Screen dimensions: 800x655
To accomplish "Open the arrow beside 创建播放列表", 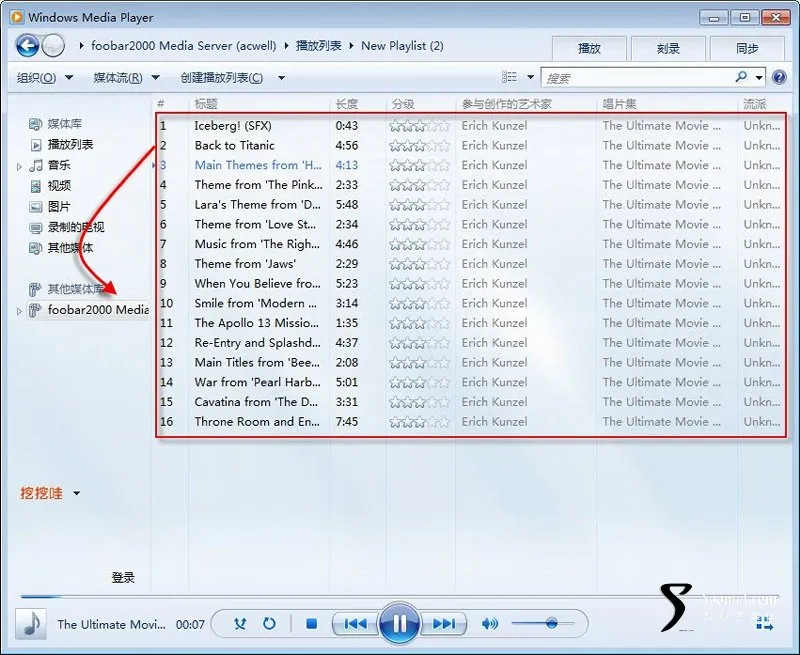I will pyautogui.click(x=281, y=78).
